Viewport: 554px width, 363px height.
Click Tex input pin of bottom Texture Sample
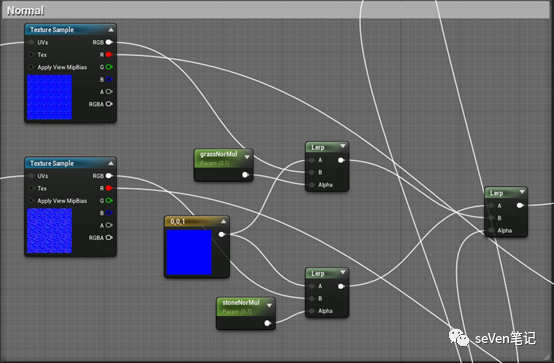(x=31, y=188)
